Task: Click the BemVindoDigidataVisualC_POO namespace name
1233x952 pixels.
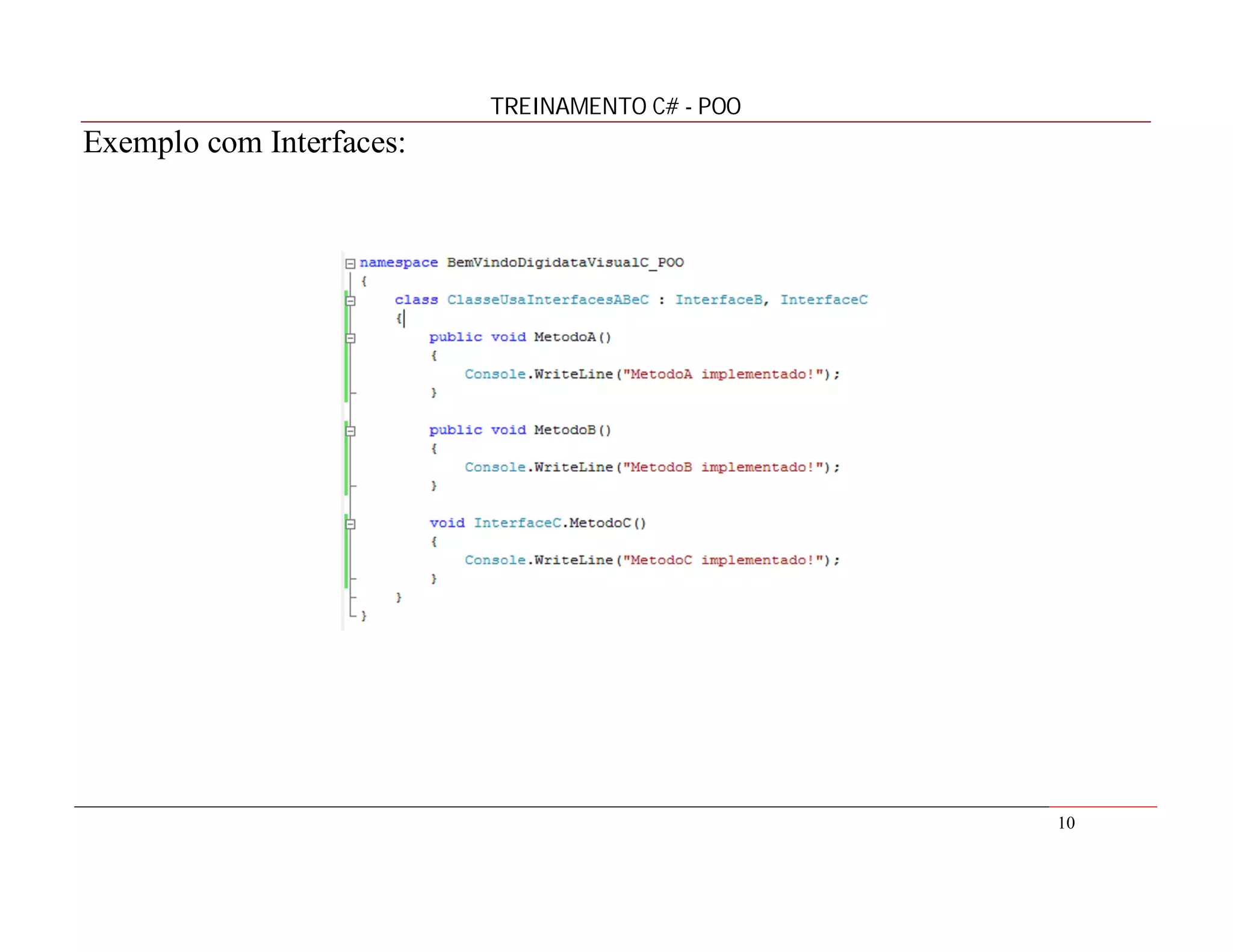Action: coord(565,263)
